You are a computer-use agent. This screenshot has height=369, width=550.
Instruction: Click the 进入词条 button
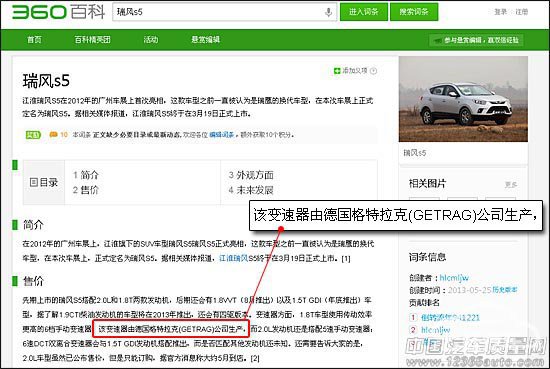364,12
